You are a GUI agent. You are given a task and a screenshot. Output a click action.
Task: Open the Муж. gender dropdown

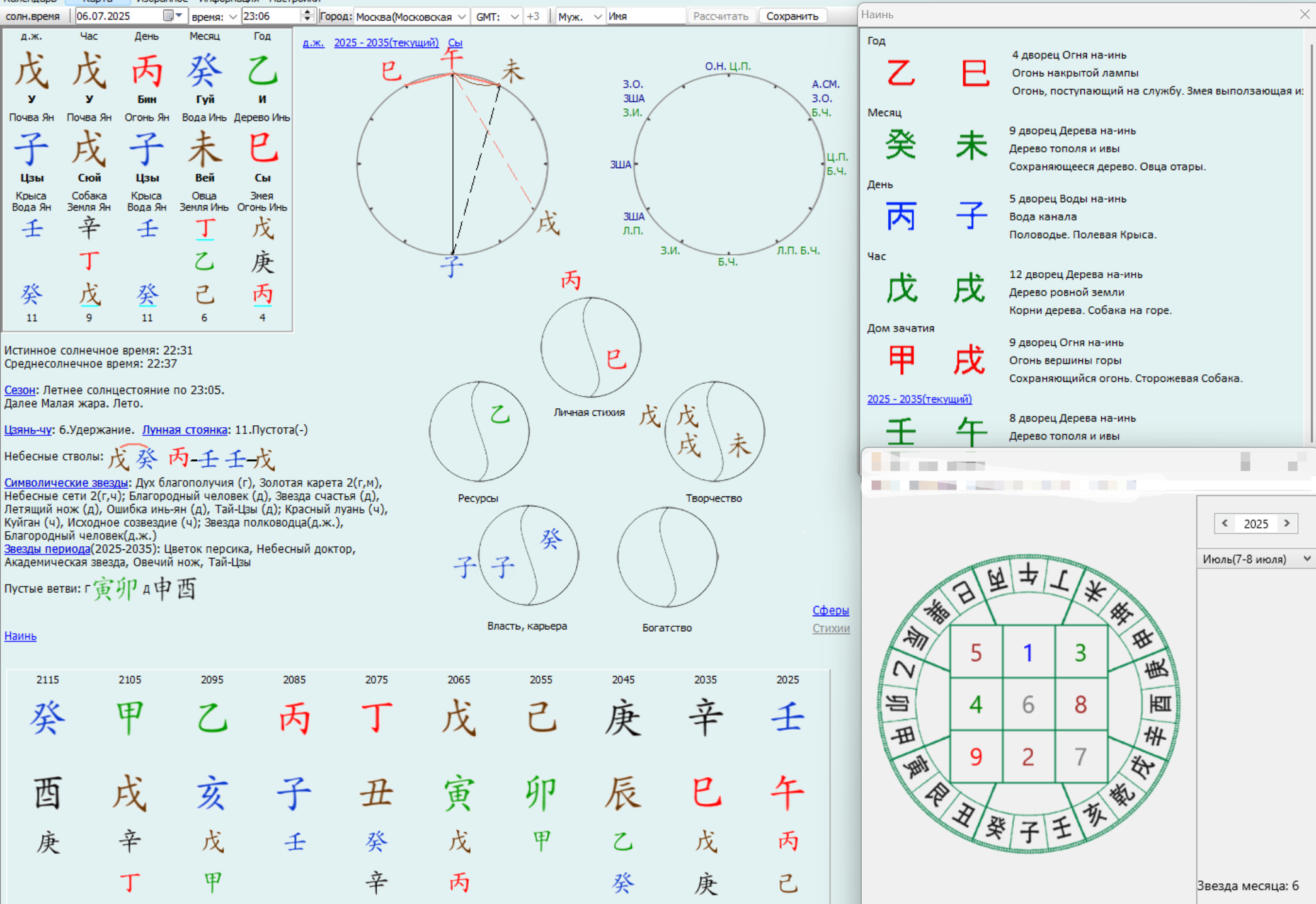pyautogui.click(x=597, y=16)
